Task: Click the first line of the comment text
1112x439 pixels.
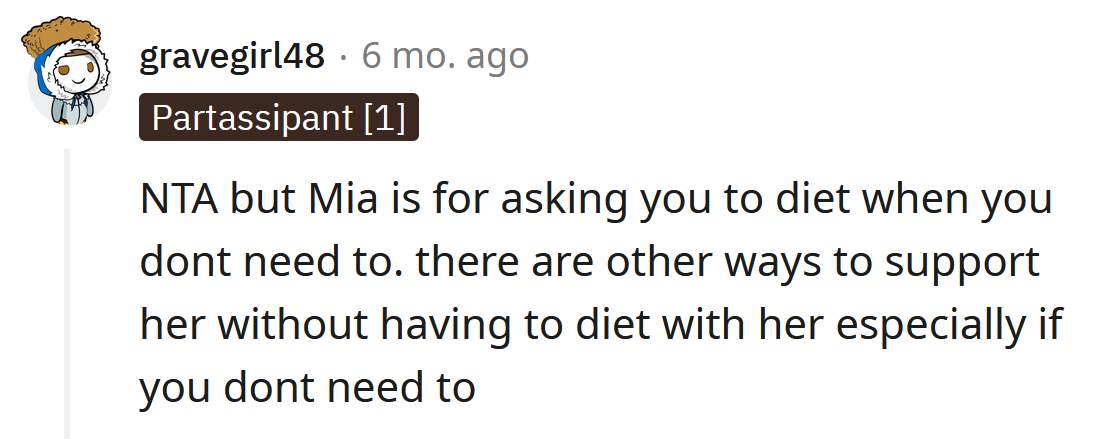Action: click(x=595, y=200)
